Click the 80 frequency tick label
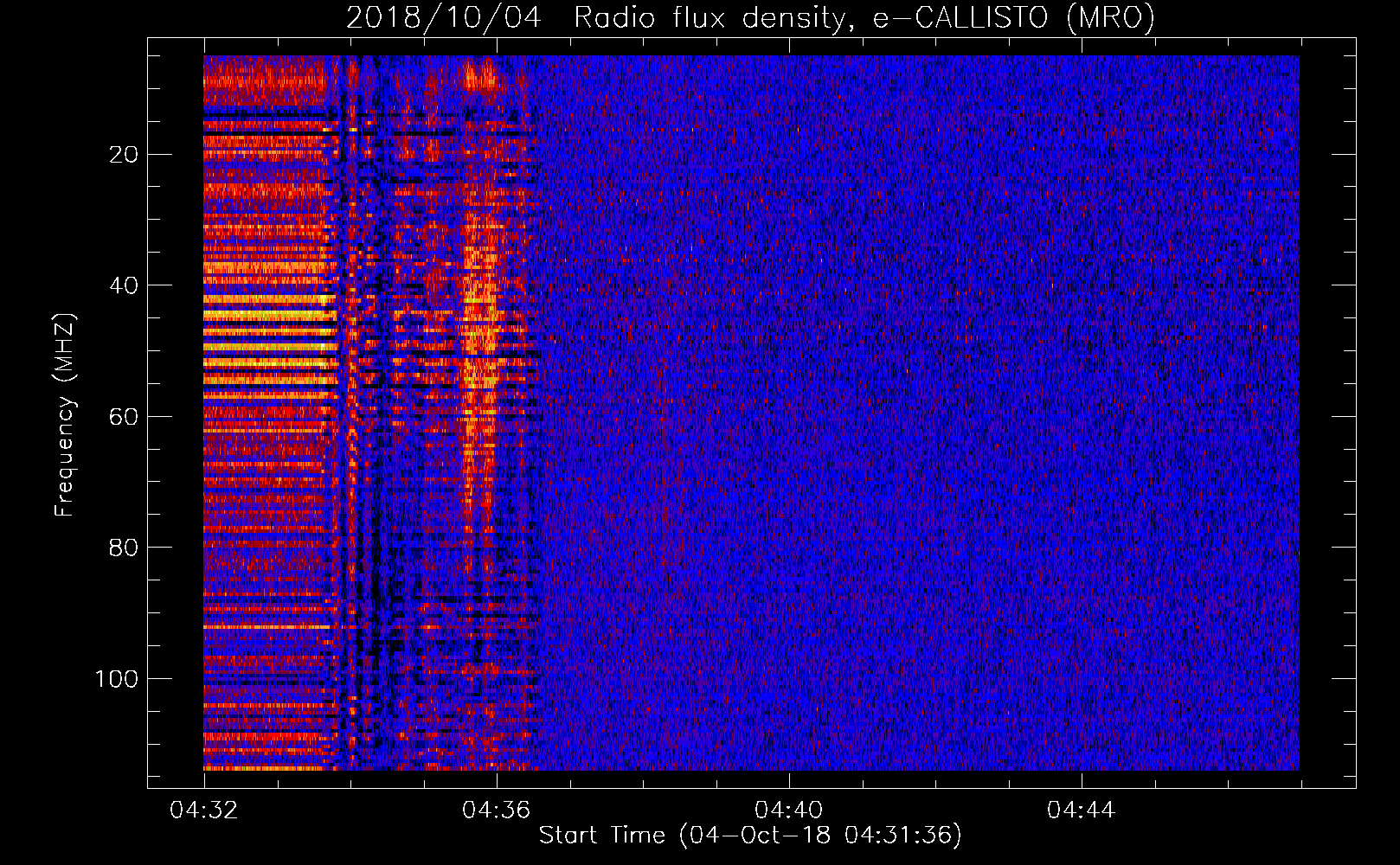The image size is (1400, 865). click(124, 548)
